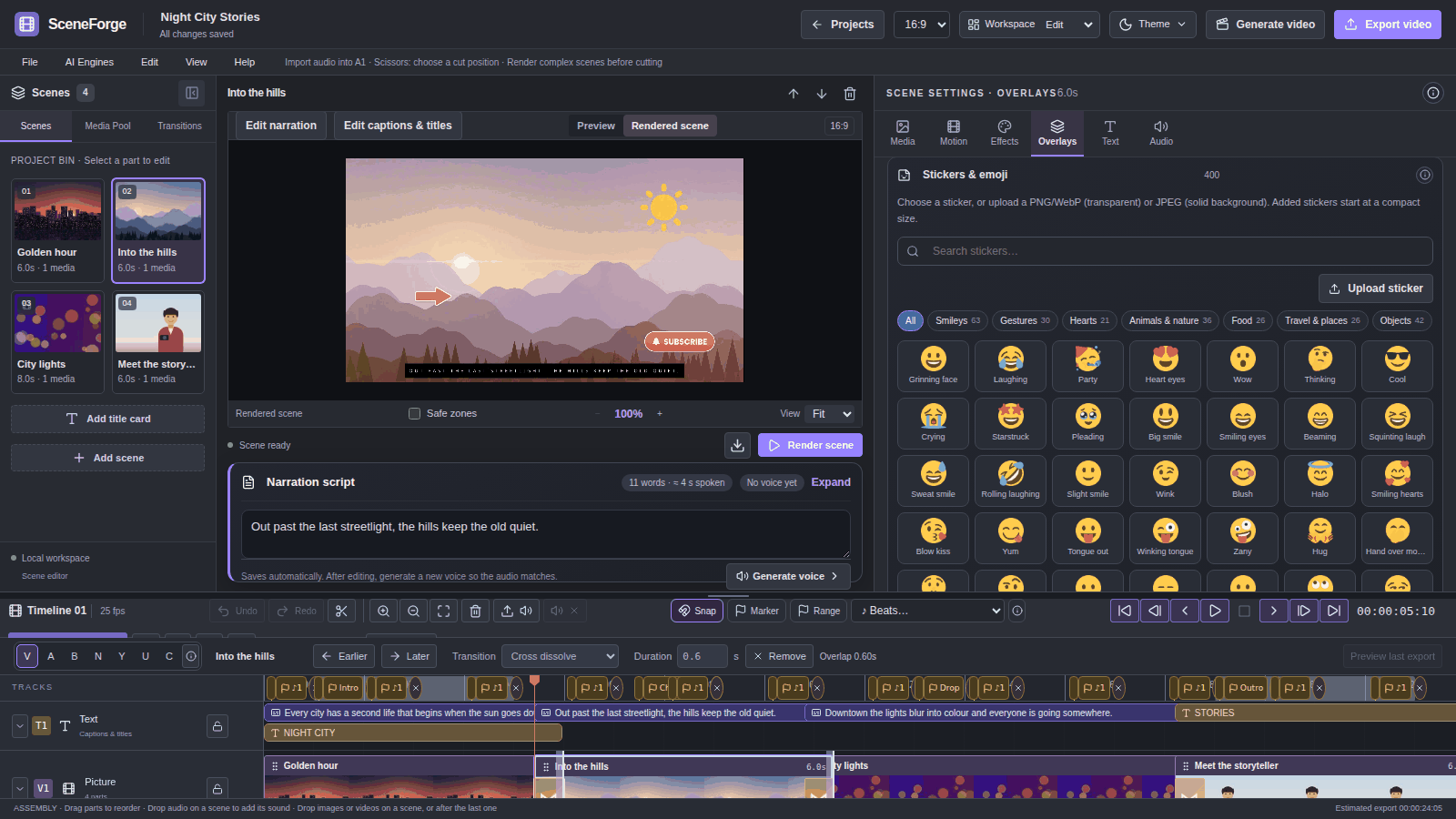Click the Upload sticker button
The height and width of the screenshot is (819, 1456).
1376,288
